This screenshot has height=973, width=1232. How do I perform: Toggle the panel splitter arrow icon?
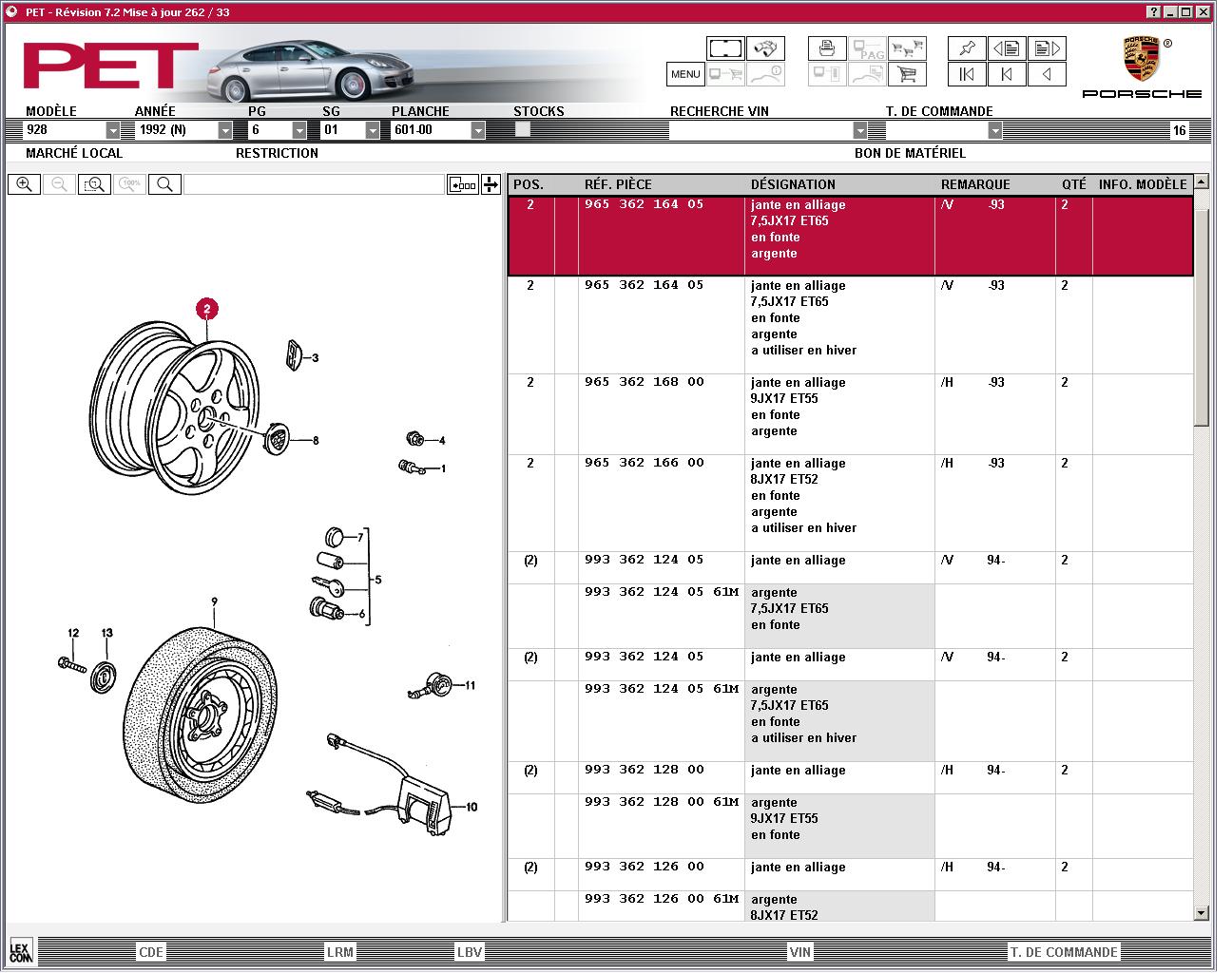[x=491, y=184]
